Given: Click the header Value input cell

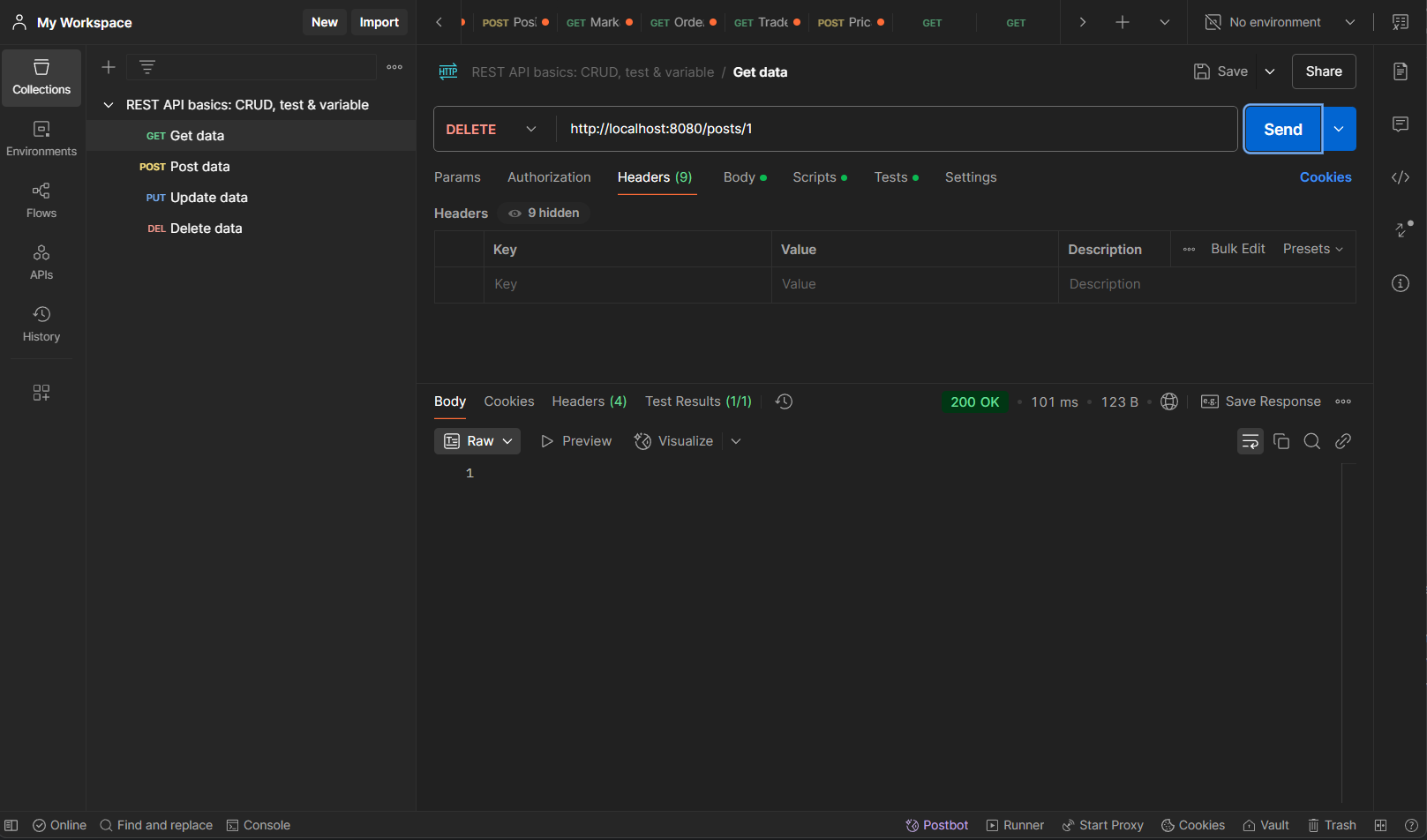Looking at the screenshot, I should click(x=915, y=284).
